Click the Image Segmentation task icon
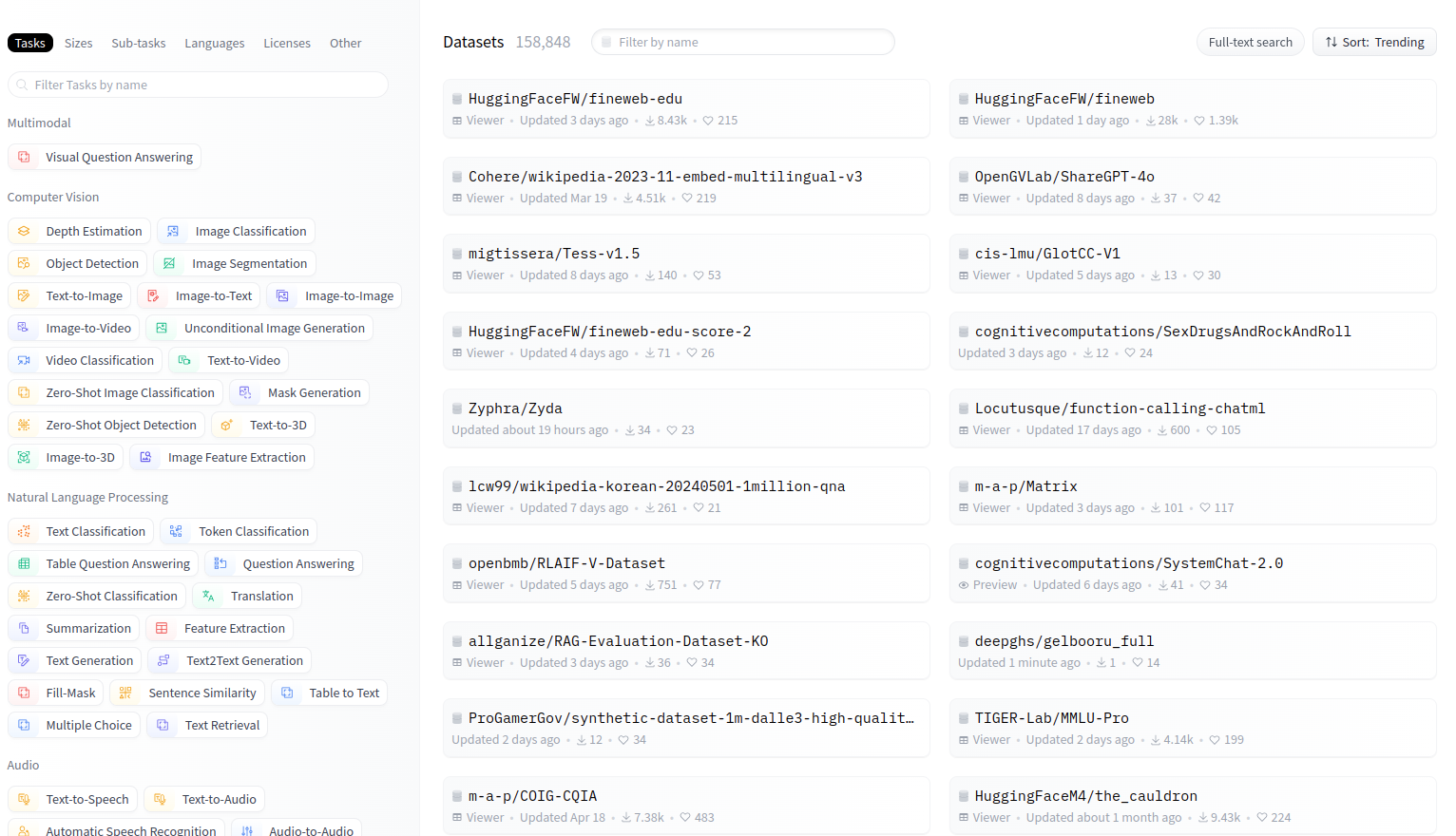Image resolution: width=1456 pixels, height=836 pixels. (169, 263)
